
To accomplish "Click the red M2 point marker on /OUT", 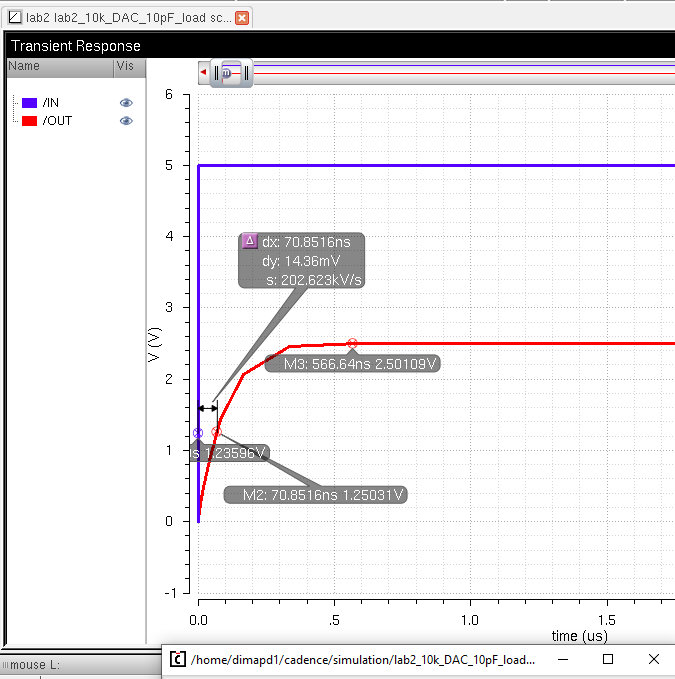I will (x=217, y=432).
